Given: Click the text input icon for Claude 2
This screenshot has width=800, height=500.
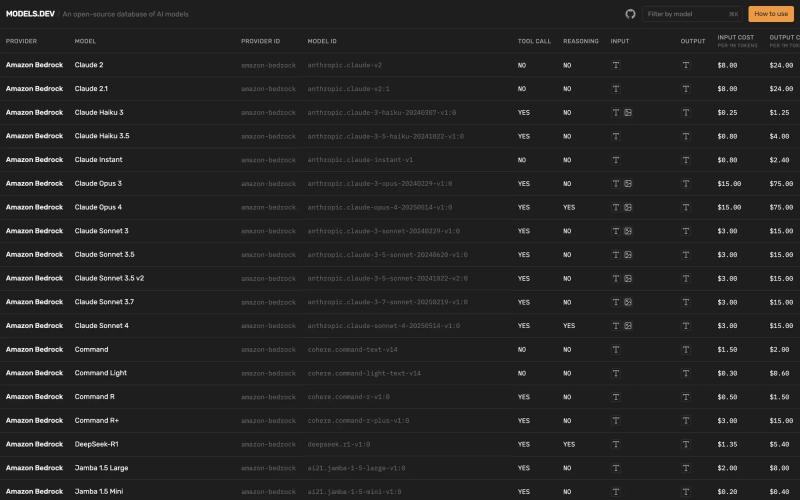Looking at the screenshot, I should [x=616, y=65].
